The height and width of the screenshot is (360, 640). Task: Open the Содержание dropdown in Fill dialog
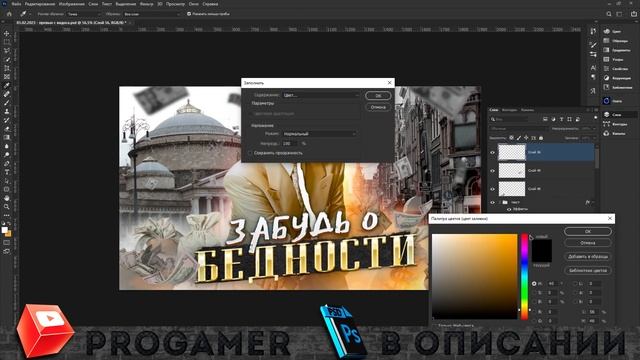pyautogui.click(x=321, y=95)
